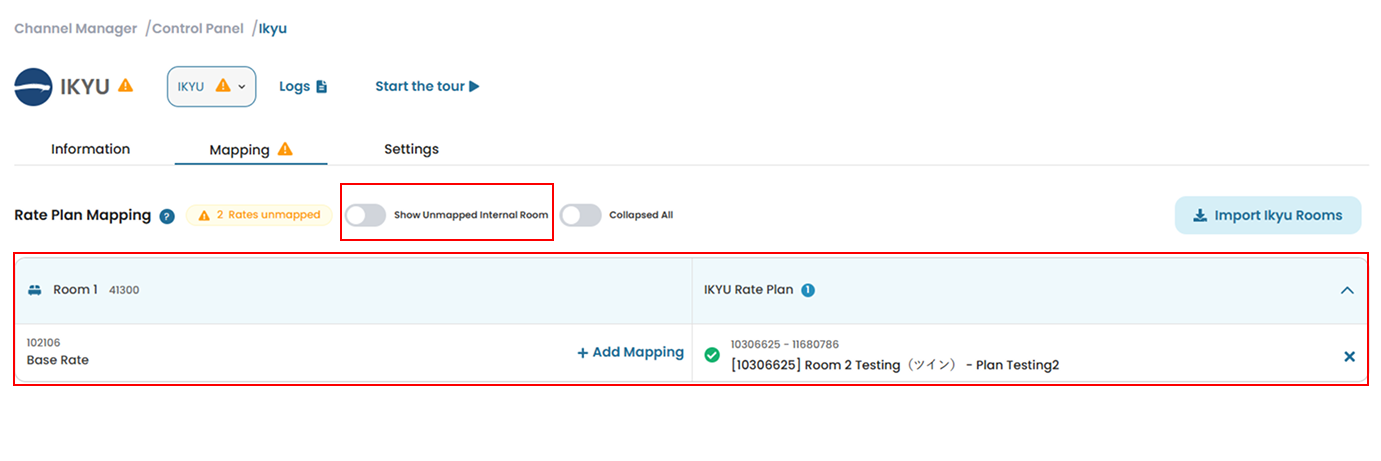The height and width of the screenshot is (461, 1381).
Task: Go to Control Panel breadcrumb
Action: pyautogui.click(x=198, y=28)
